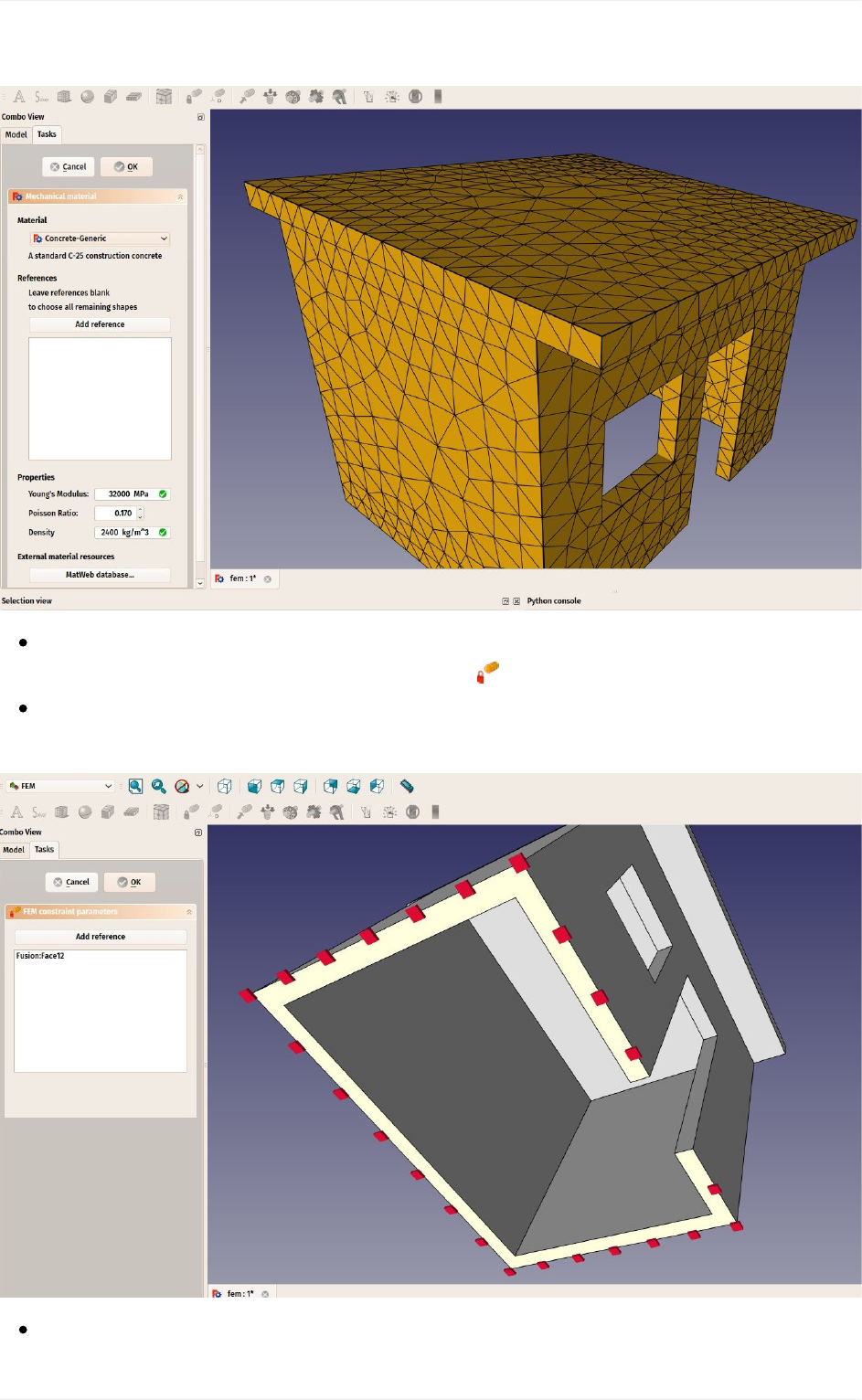Viewport: 862px width, 1400px height.
Task: Click fixed constraint lock icon in FEM constraint window
Action: pyautogui.click(x=191, y=811)
